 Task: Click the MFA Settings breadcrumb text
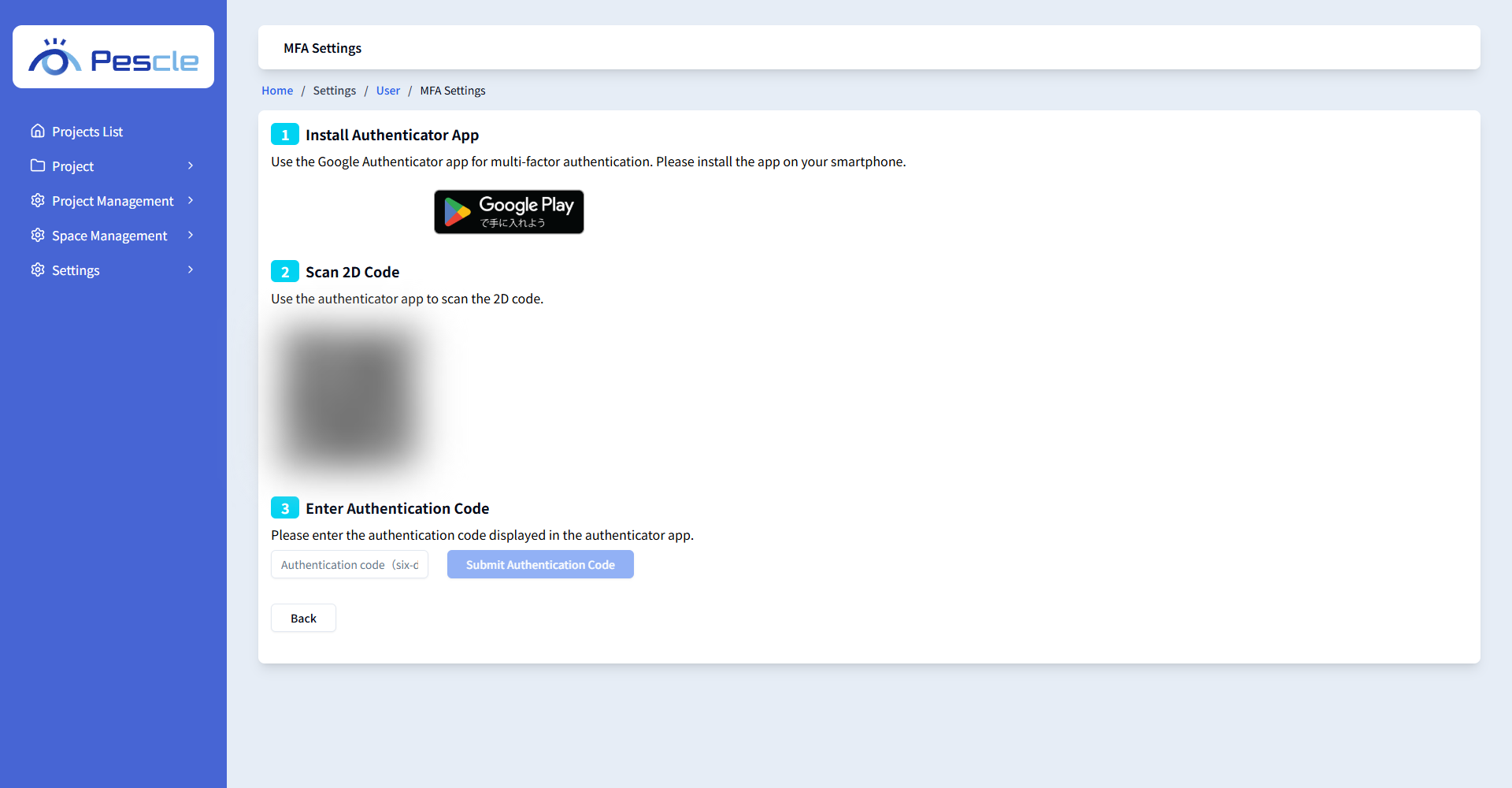453,91
